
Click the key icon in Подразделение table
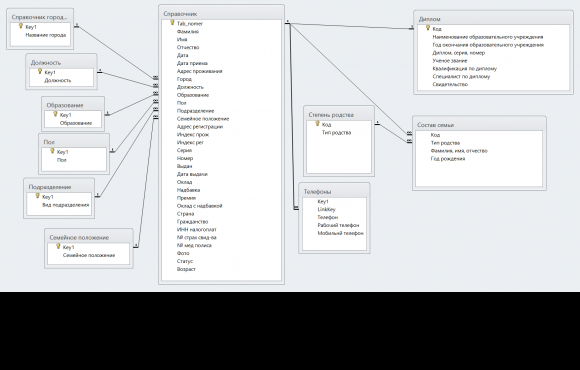coord(37,196)
